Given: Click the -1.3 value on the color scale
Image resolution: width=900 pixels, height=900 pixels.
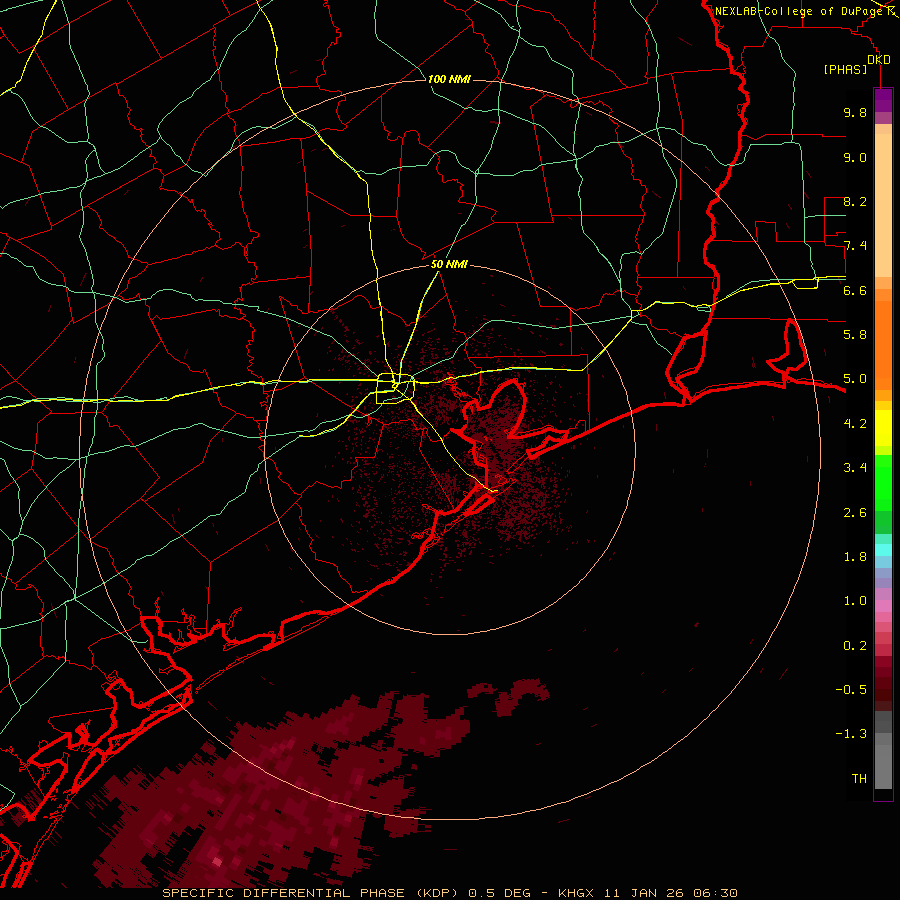Looking at the screenshot, I should coord(851,734).
